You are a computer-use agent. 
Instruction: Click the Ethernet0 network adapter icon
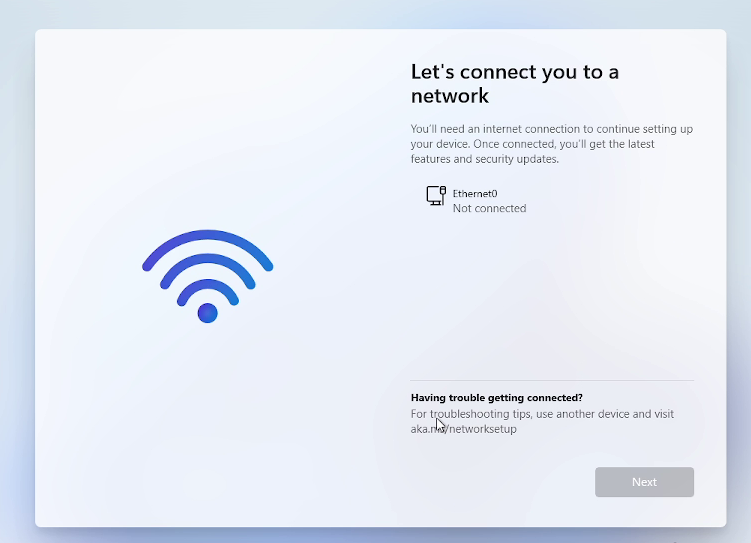(x=436, y=196)
